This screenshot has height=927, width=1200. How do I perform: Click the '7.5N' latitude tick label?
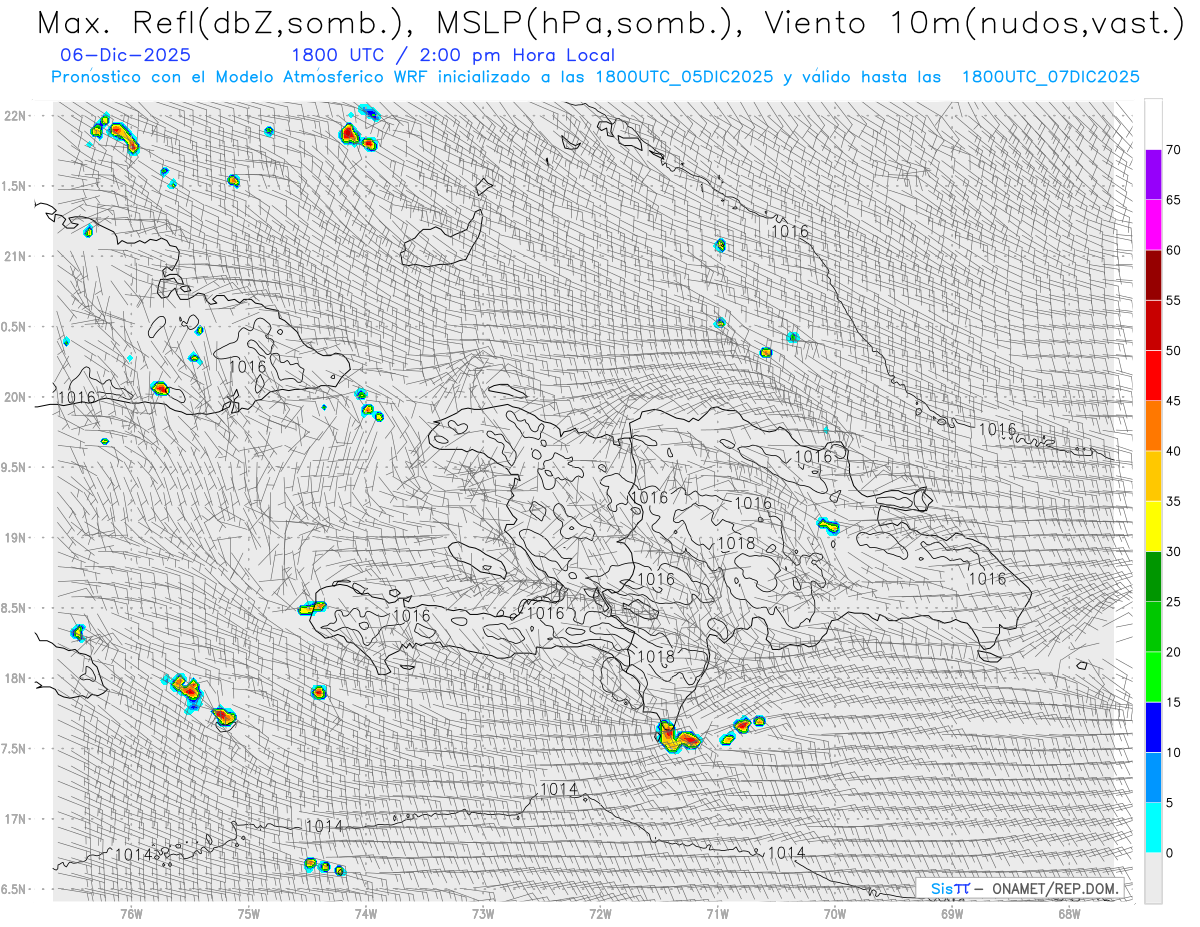pos(15,749)
